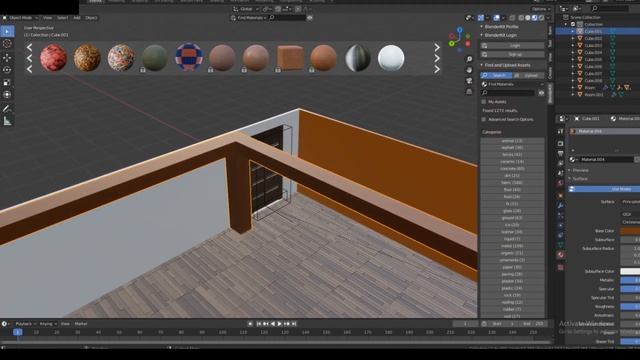The image size is (640, 360).
Task: Toggle X-ray mode in viewport header
Action: point(512,18)
